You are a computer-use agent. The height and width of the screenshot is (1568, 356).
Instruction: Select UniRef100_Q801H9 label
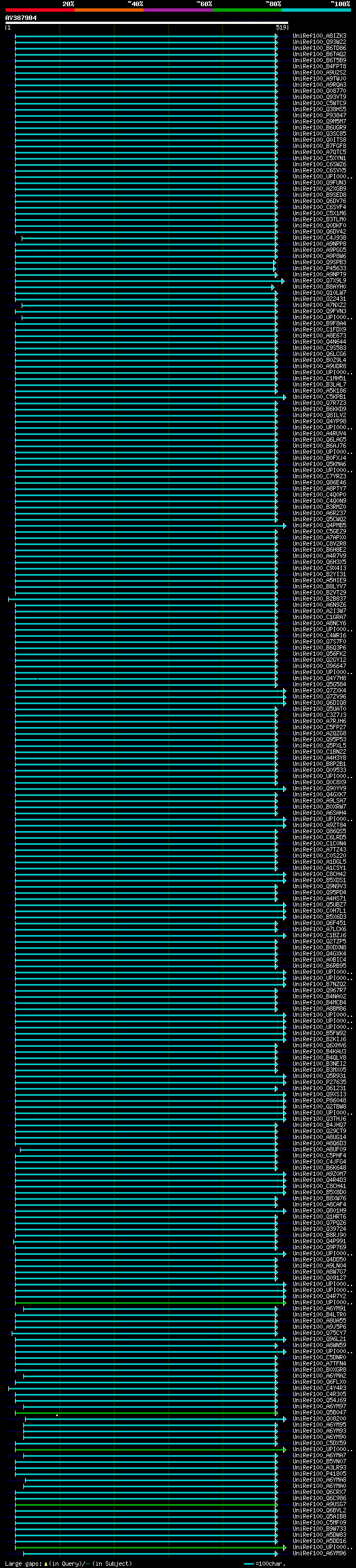(319, 1211)
